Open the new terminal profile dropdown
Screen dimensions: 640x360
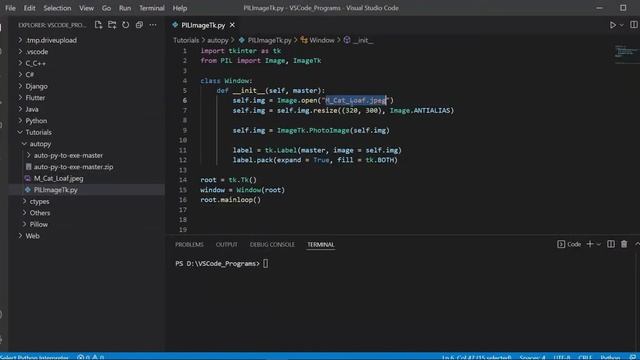pos(599,244)
